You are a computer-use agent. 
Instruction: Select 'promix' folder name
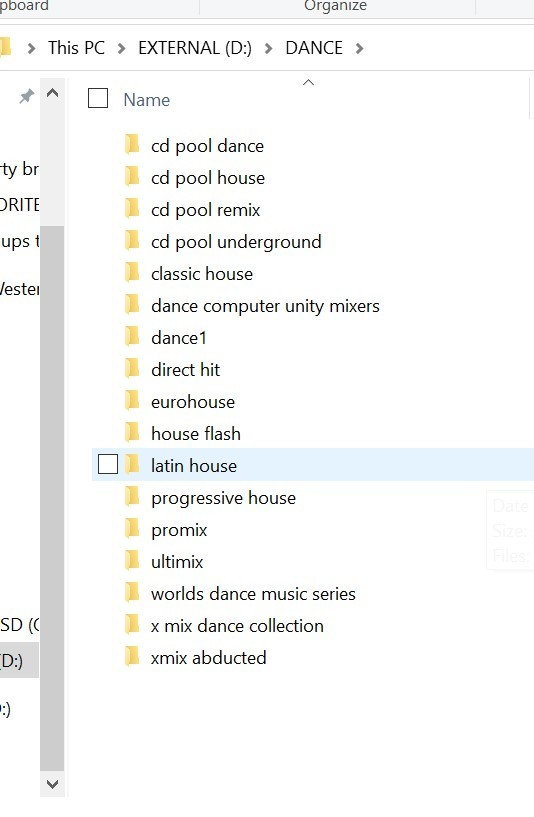[179, 530]
